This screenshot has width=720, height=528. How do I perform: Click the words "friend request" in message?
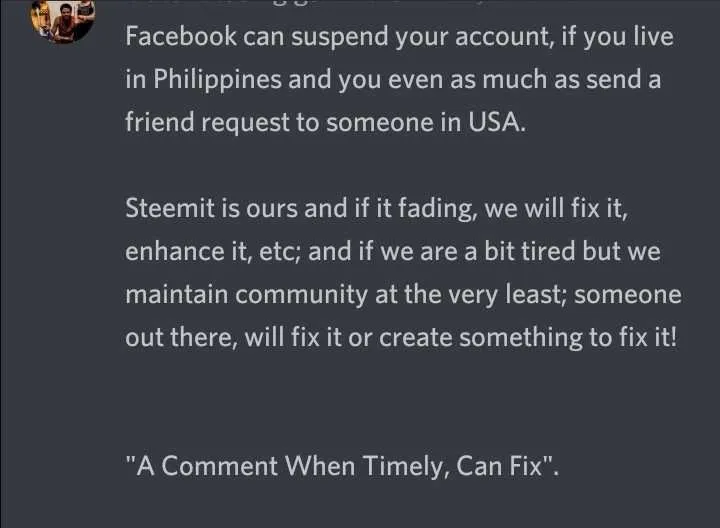coord(208,123)
